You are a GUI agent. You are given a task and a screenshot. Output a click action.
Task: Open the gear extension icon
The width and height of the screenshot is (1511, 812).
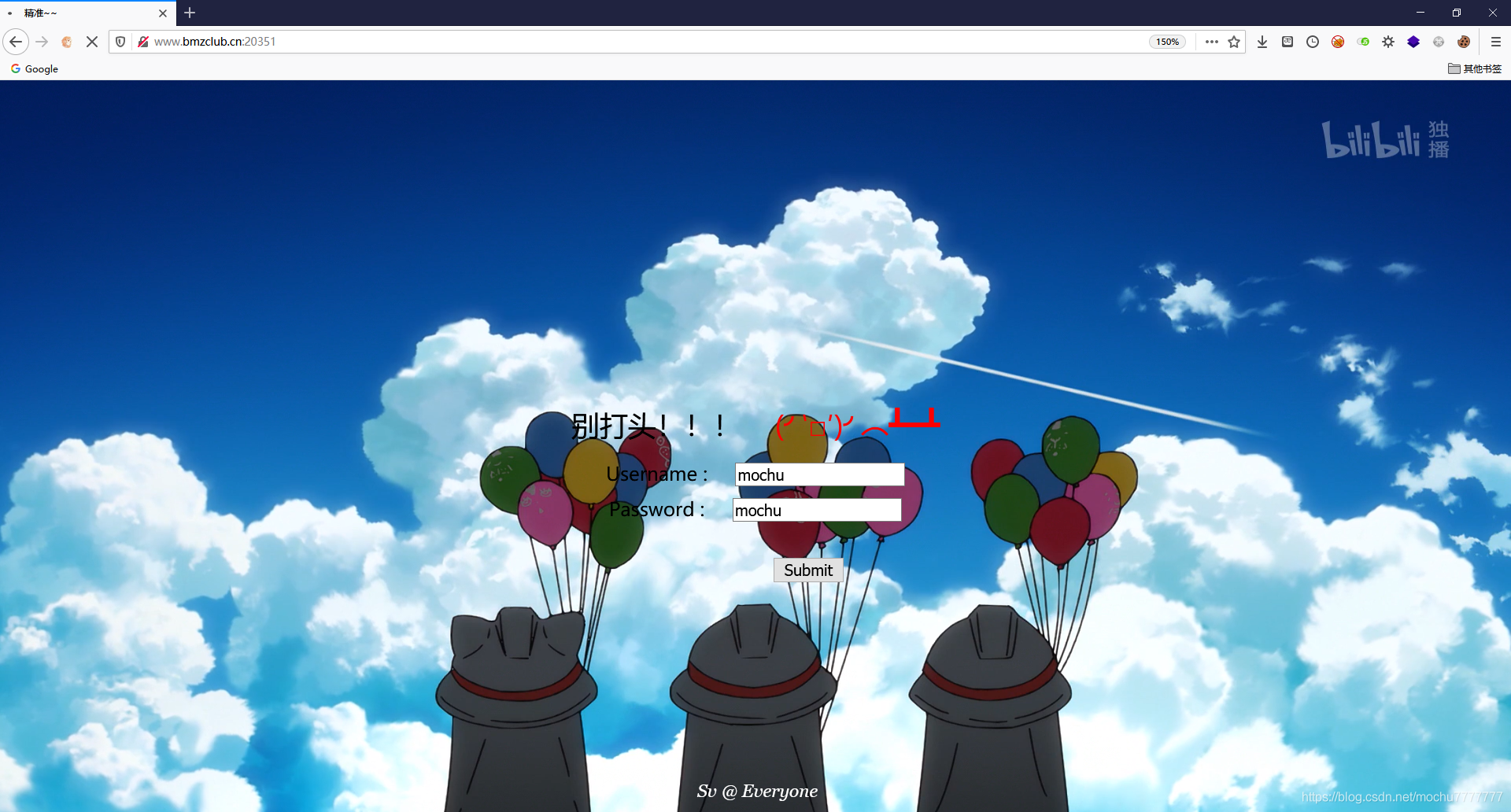click(x=1388, y=42)
